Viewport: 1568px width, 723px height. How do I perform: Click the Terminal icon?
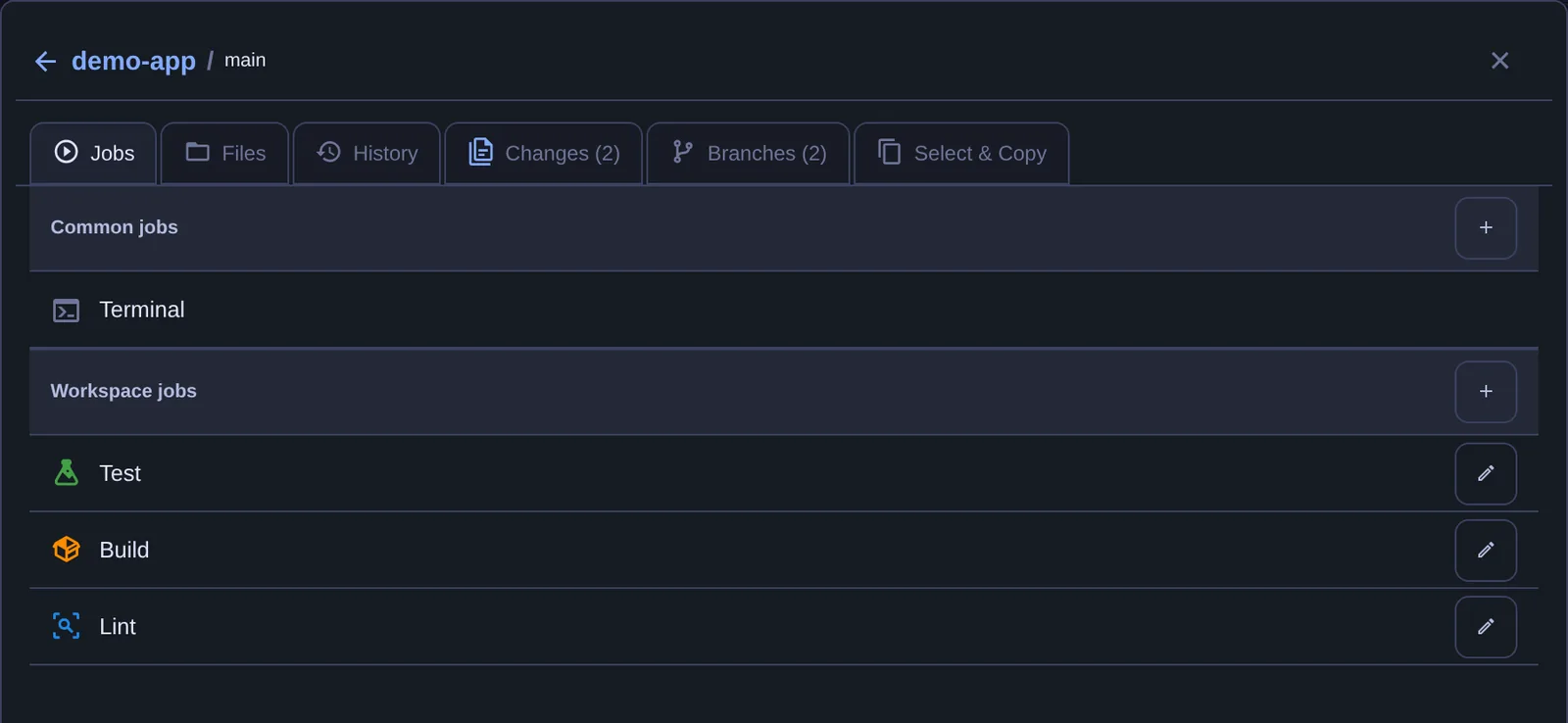coord(66,311)
